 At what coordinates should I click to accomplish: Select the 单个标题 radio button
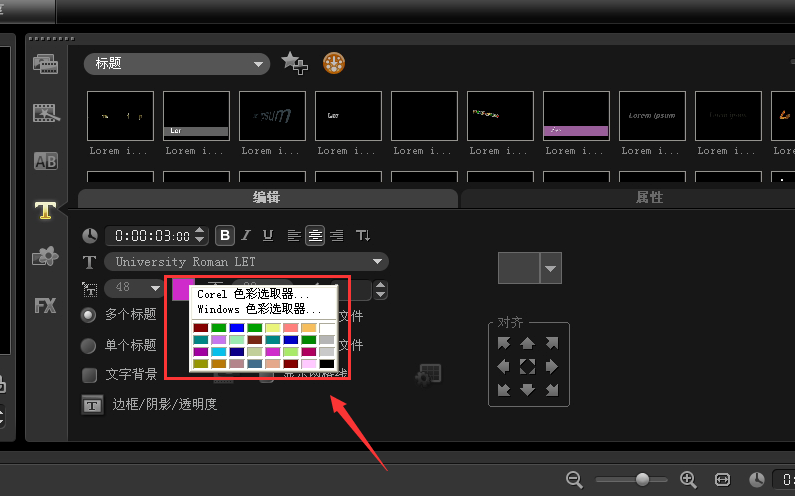[89, 346]
